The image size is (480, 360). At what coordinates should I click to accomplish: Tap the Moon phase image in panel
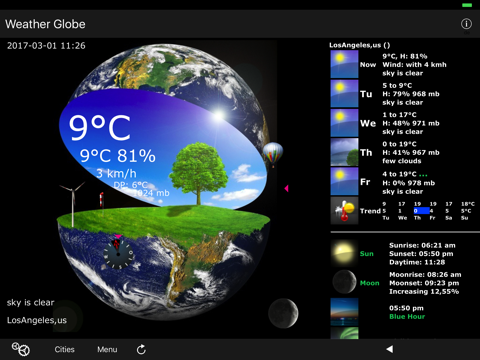[x=344, y=282]
